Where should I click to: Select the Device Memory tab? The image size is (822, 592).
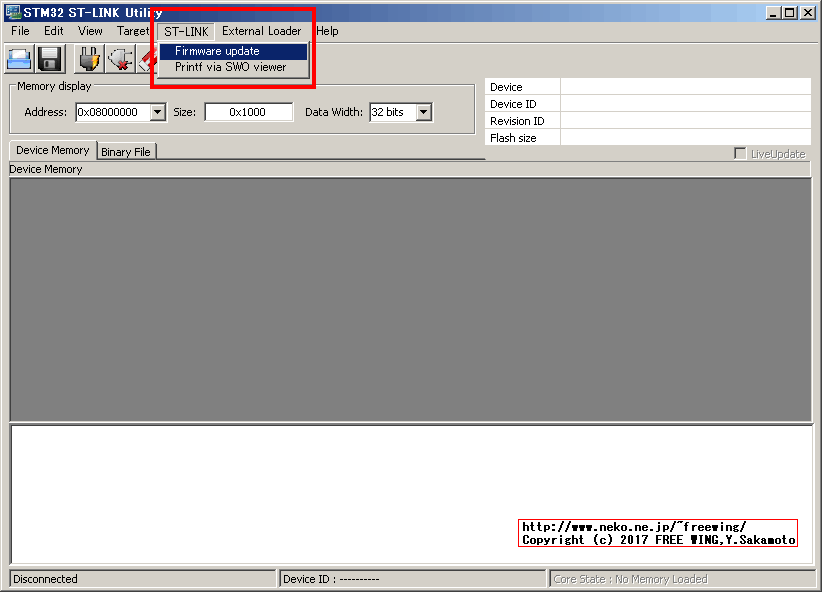[51, 150]
